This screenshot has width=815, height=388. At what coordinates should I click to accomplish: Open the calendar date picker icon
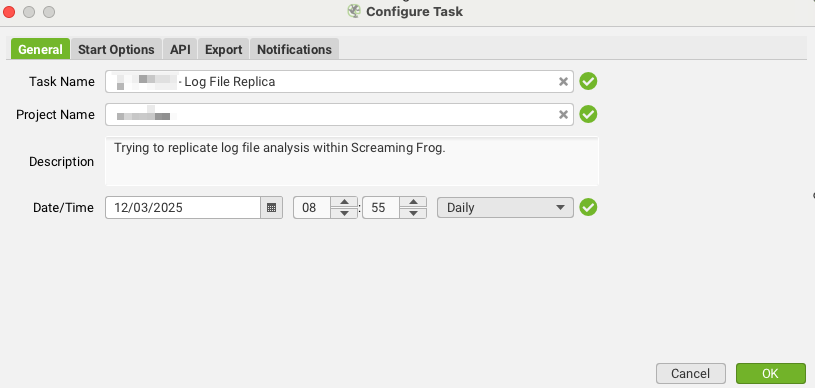pos(271,208)
